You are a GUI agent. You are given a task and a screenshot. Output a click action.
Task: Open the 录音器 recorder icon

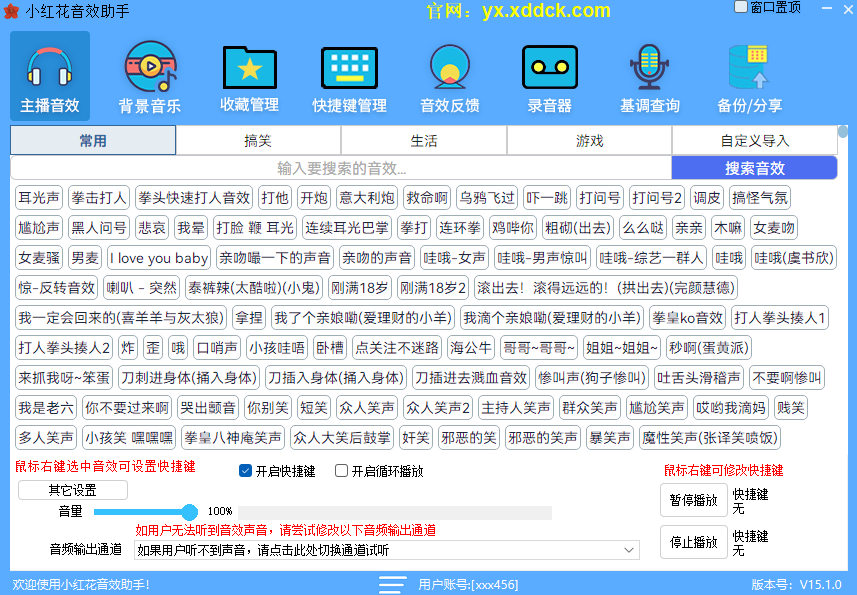pos(550,68)
